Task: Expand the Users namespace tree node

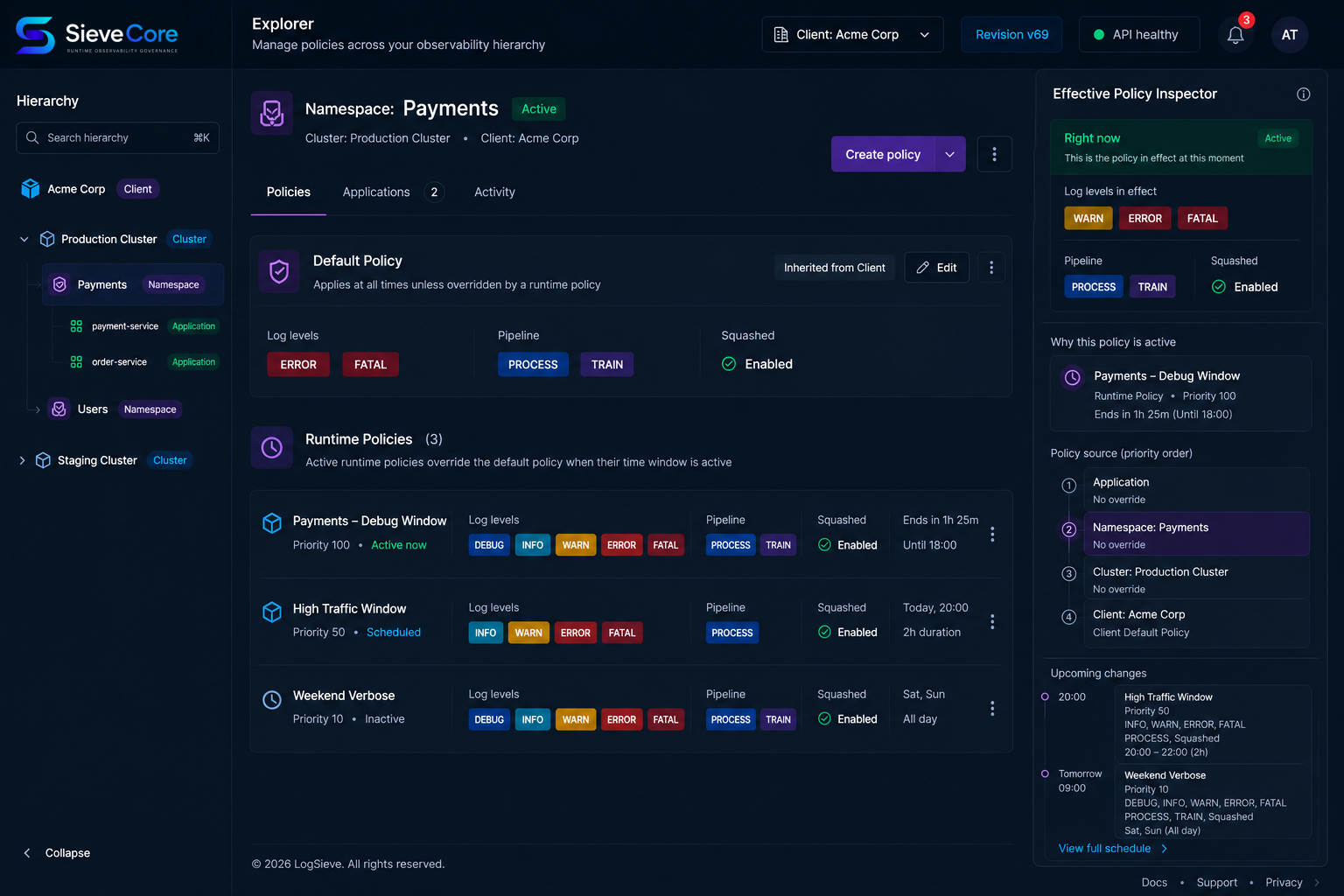Action: [38, 409]
